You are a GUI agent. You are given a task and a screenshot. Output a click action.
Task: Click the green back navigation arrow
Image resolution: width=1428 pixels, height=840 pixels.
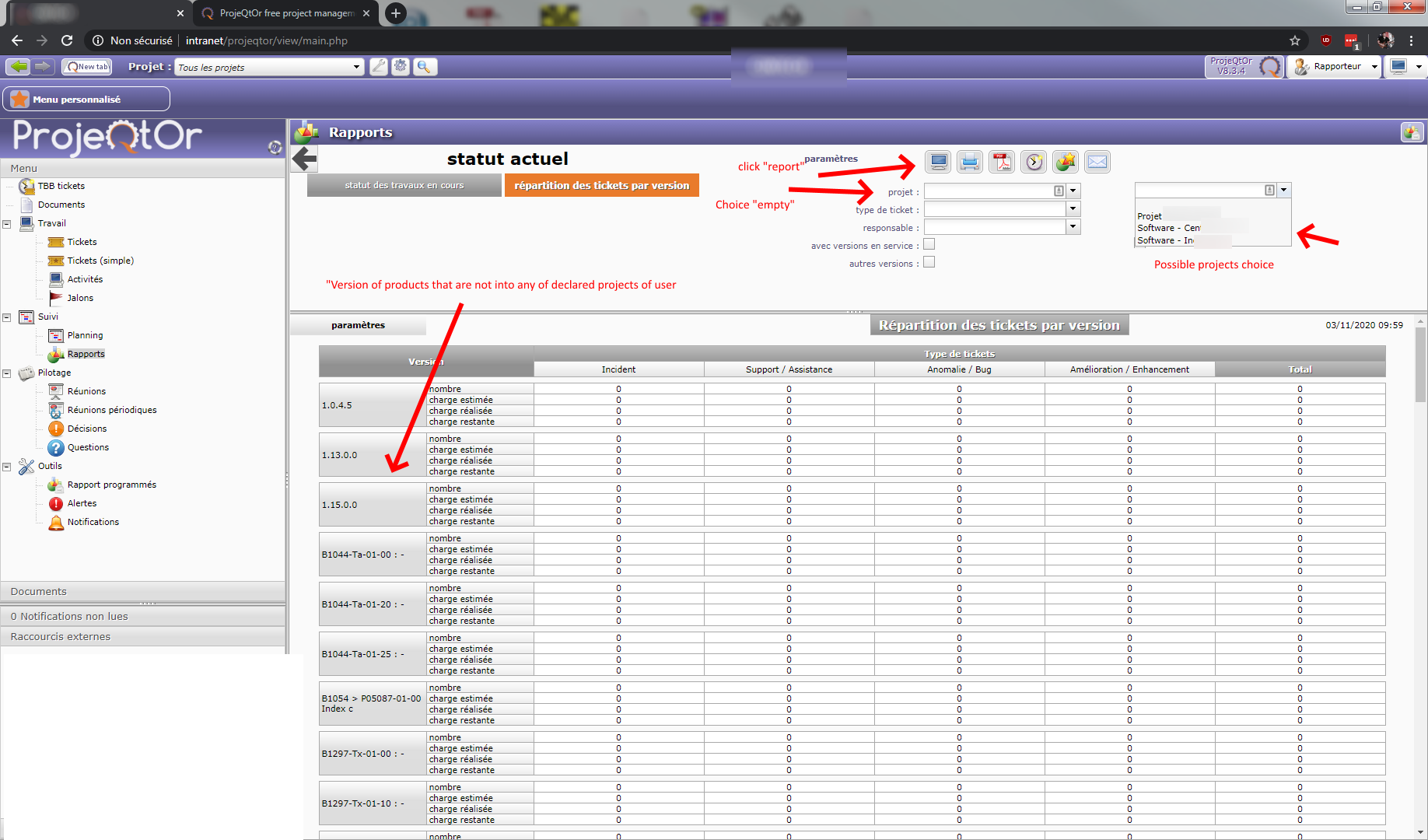pos(19,67)
